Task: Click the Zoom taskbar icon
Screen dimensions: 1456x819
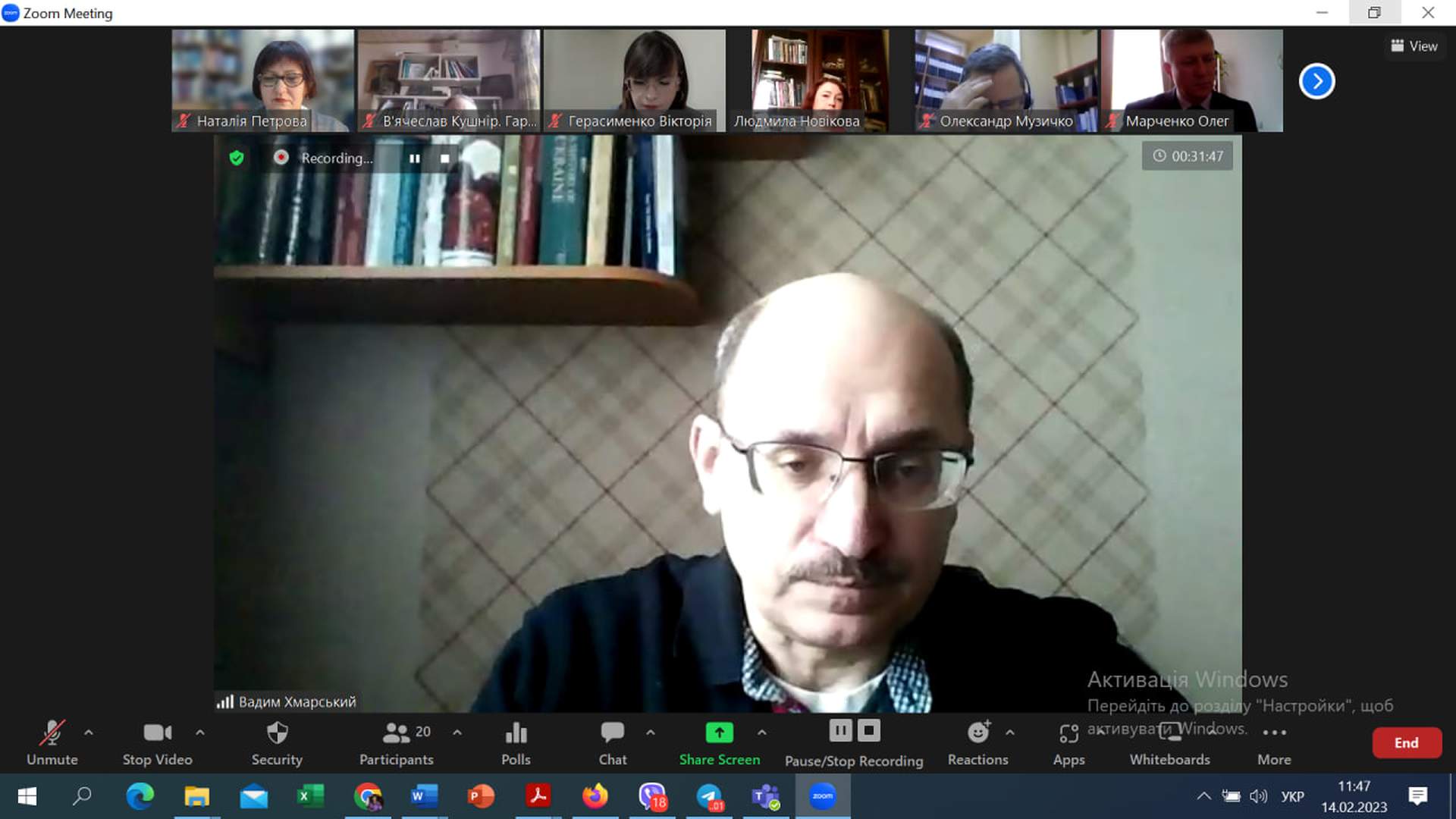Action: click(823, 796)
